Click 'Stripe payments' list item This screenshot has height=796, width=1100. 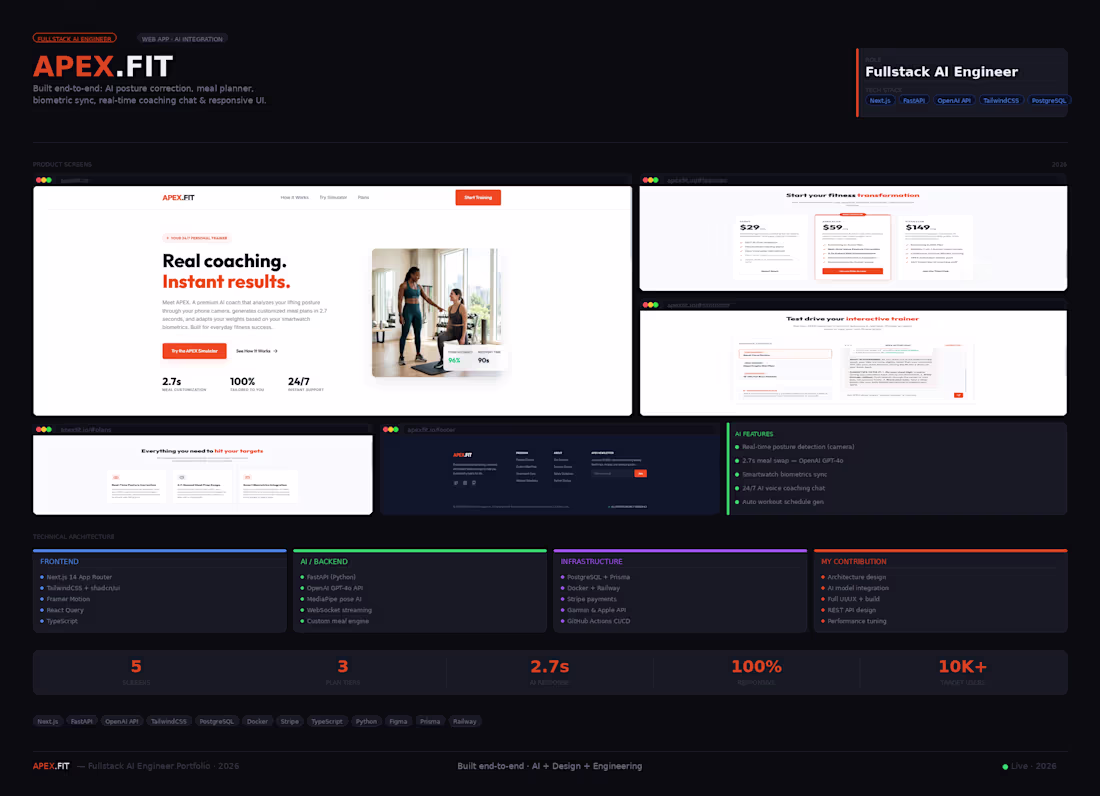click(x=591, y=599)
